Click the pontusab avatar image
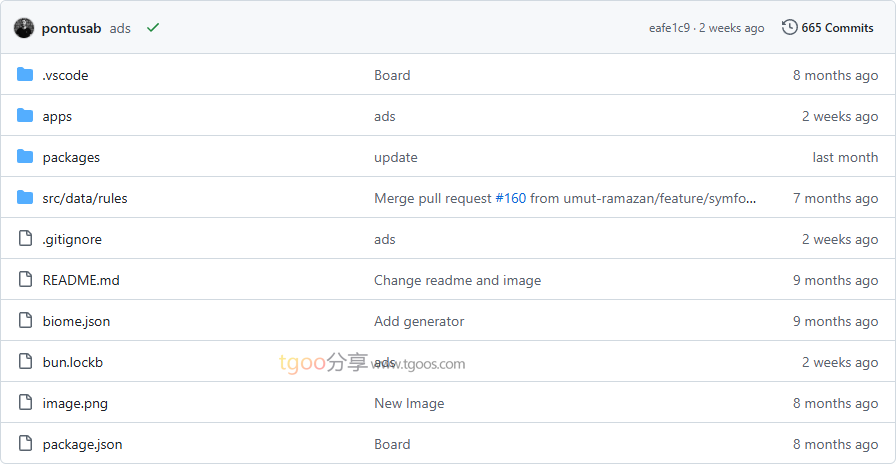Viewport: 896px width, 464px height. point(24,28)
